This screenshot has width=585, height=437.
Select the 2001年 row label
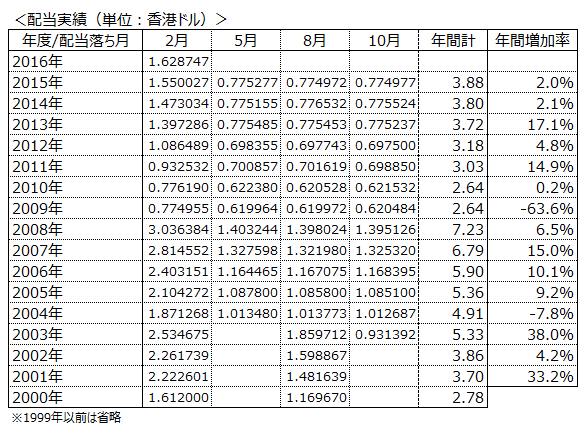tap(37, 376)
